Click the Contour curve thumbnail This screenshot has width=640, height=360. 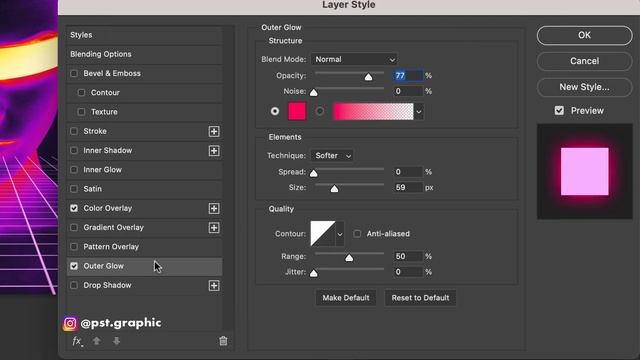(x=323, y=233)
